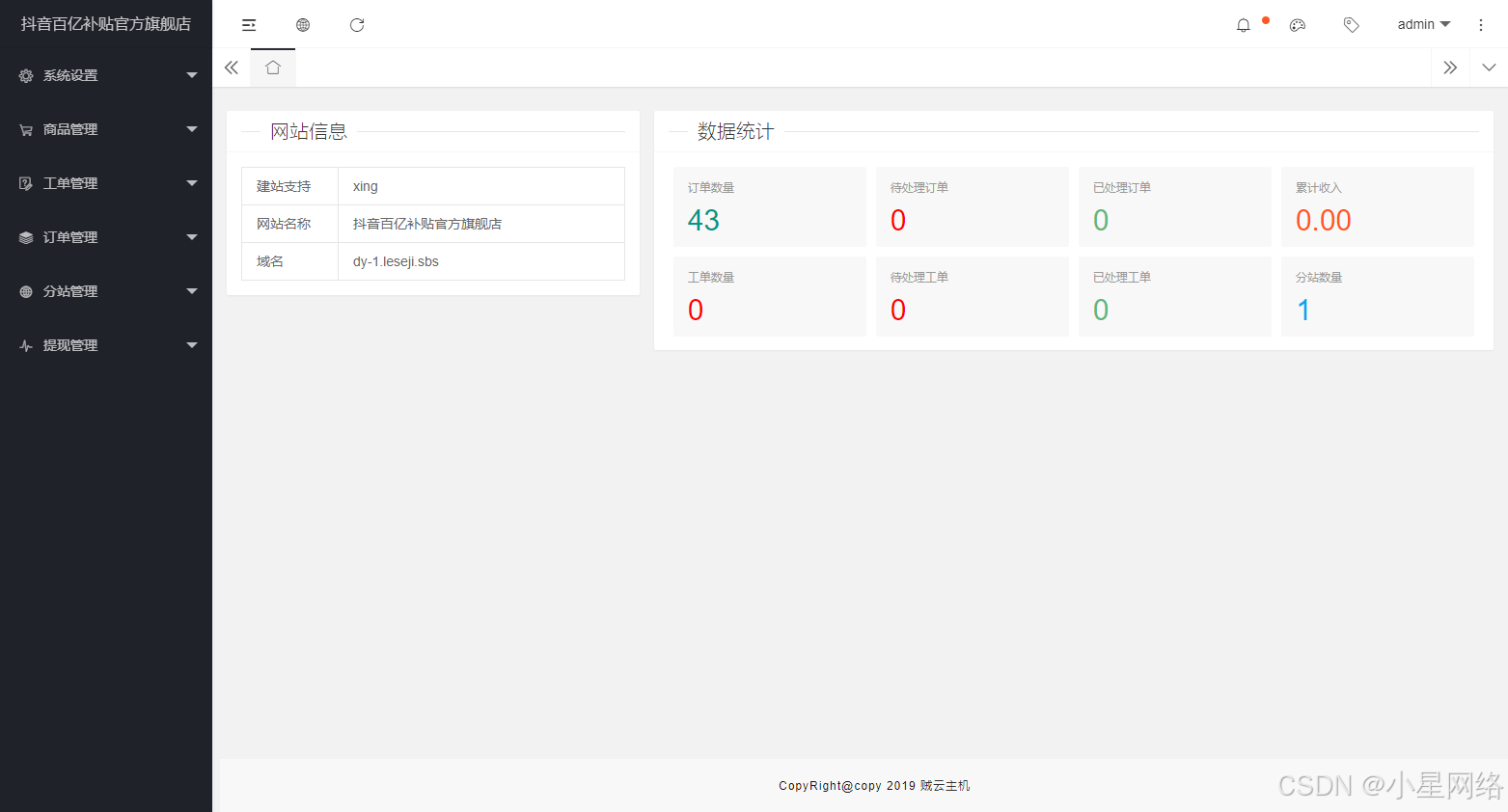
Task: Select the home tab icon
Action: coord(273,68)
